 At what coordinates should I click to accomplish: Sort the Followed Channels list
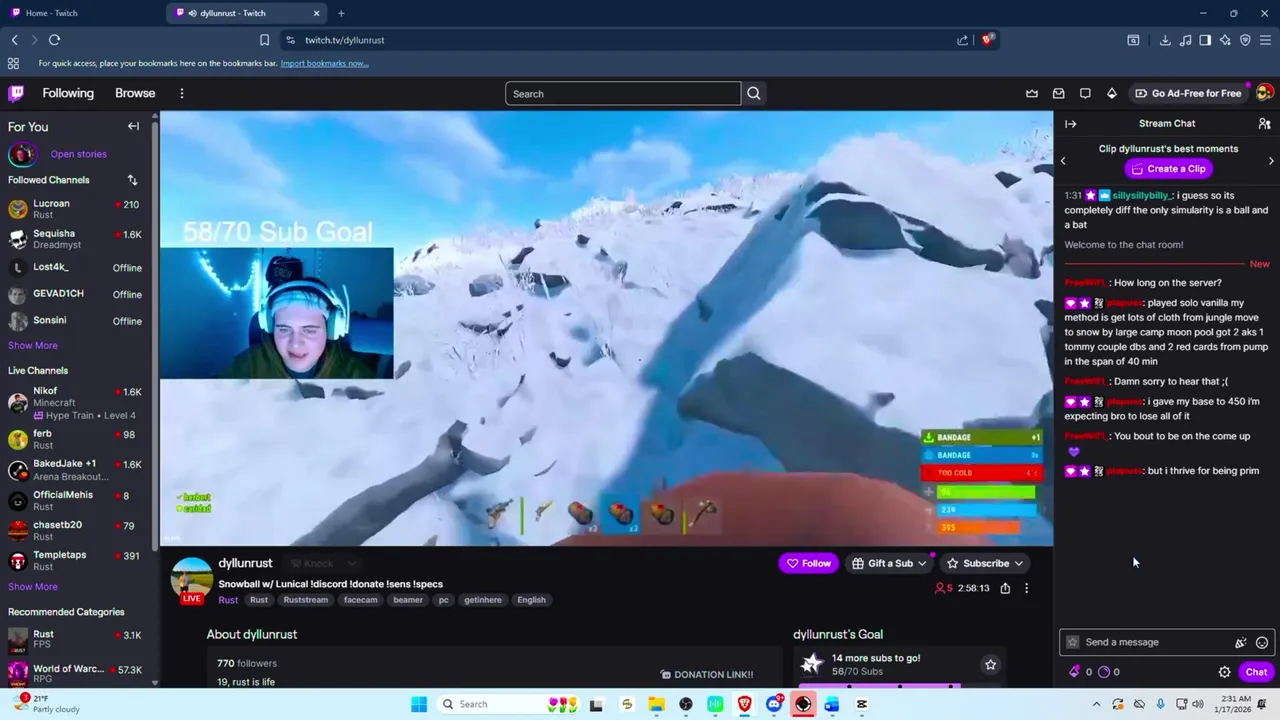click(132, 180)
